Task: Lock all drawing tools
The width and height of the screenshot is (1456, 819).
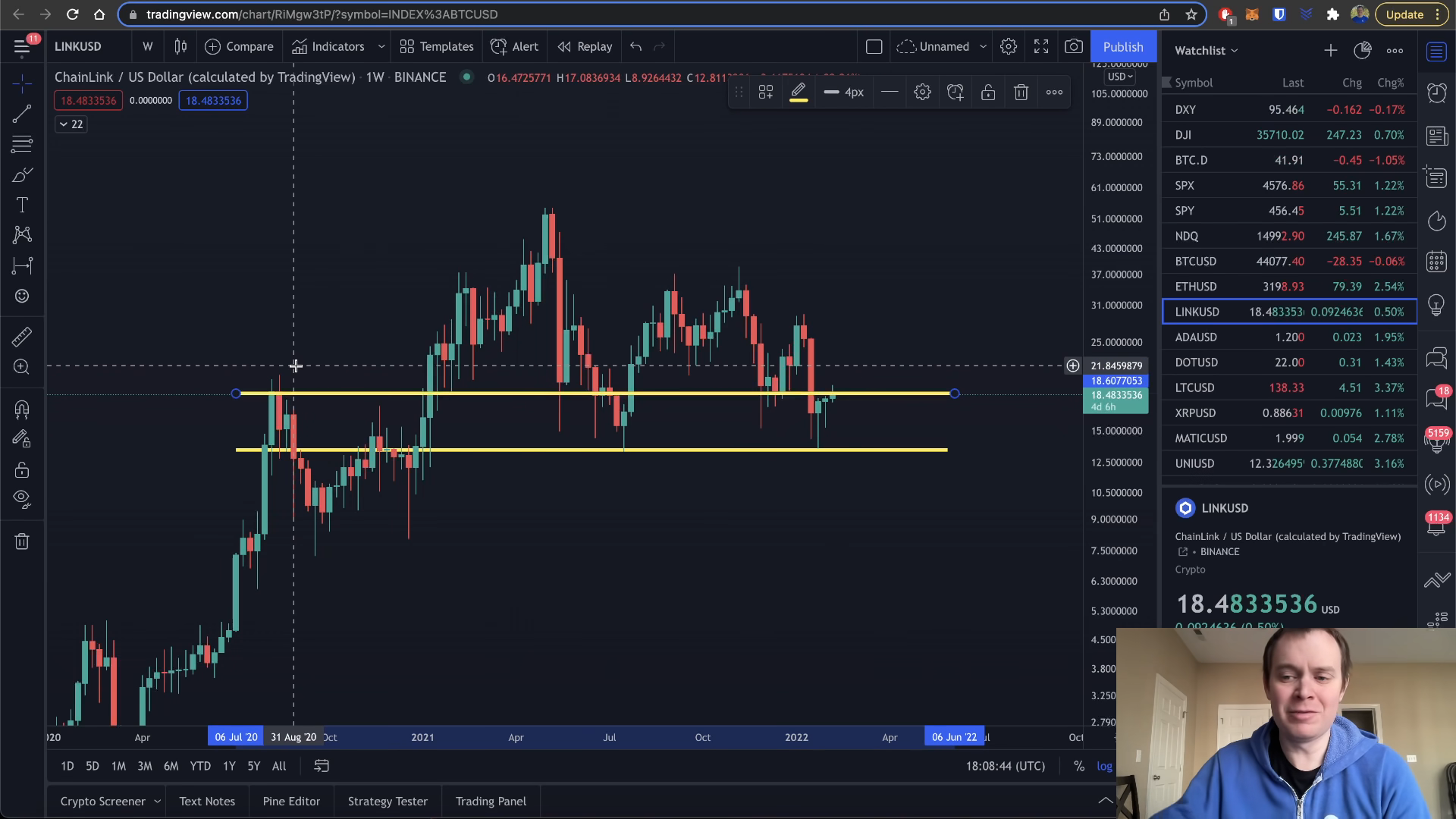Action: point(22,469)
